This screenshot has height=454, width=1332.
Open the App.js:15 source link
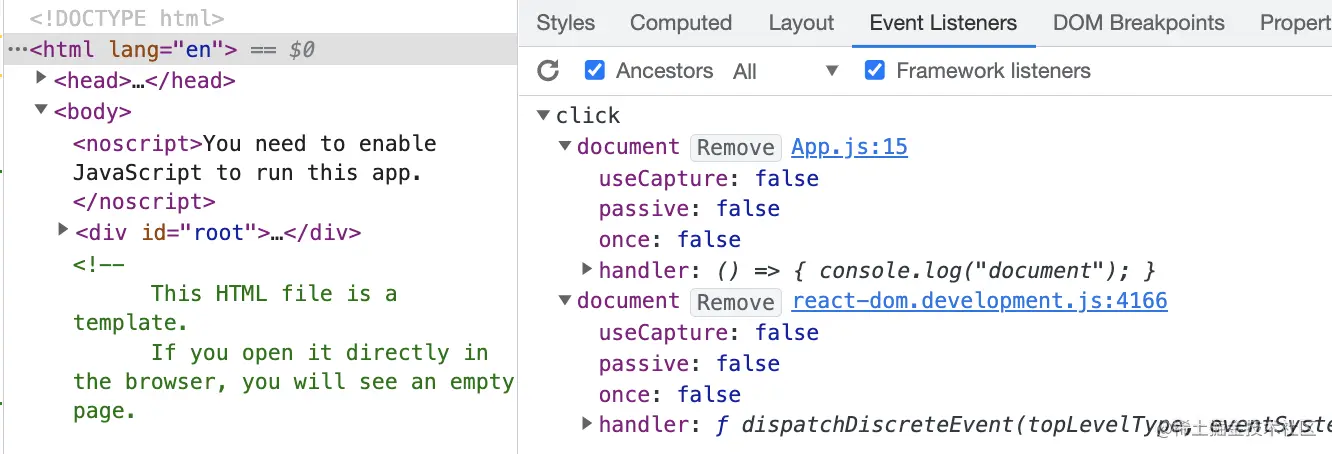(x=849, y=147)
